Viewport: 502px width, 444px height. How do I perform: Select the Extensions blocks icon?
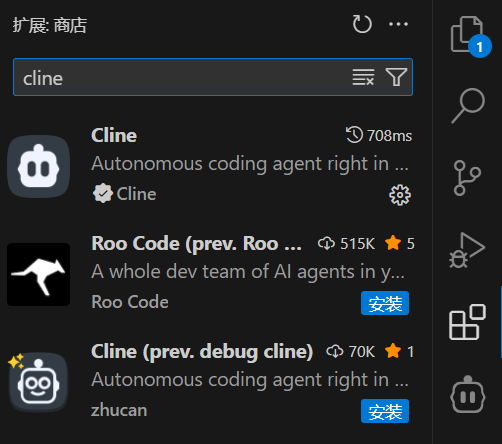point(467,322)
